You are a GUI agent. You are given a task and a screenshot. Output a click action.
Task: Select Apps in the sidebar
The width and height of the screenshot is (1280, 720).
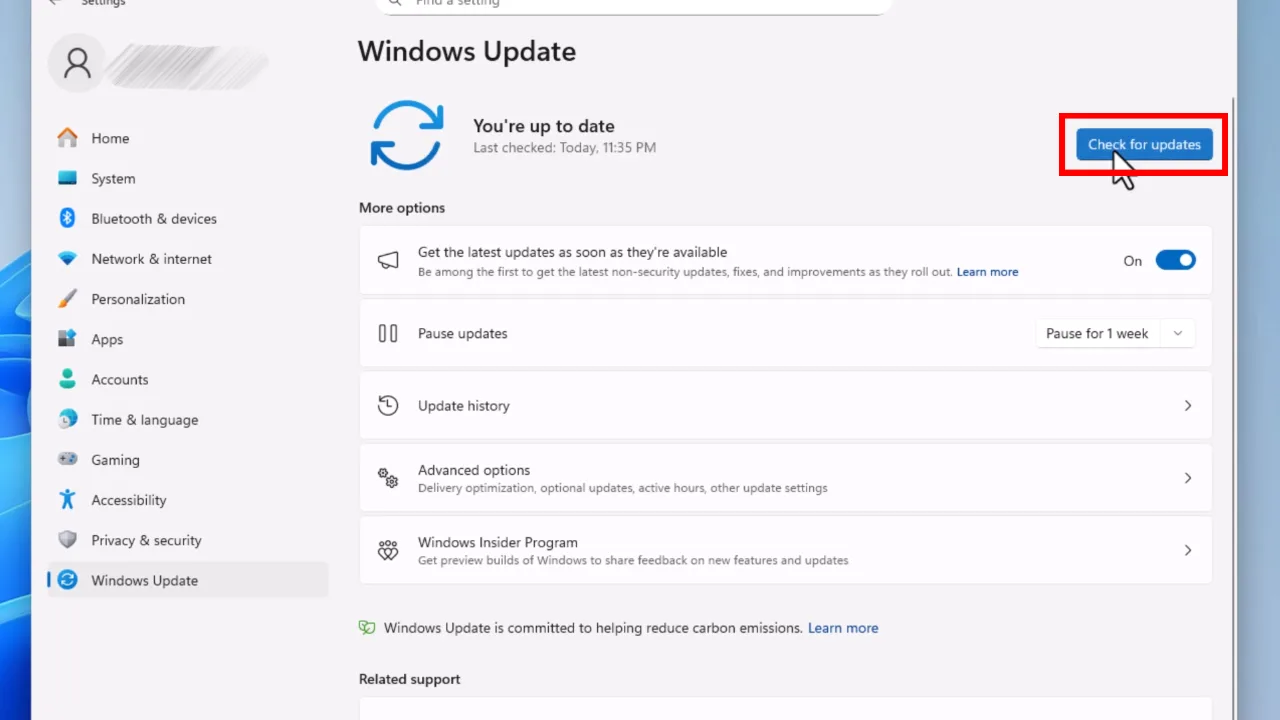(188, 339)
